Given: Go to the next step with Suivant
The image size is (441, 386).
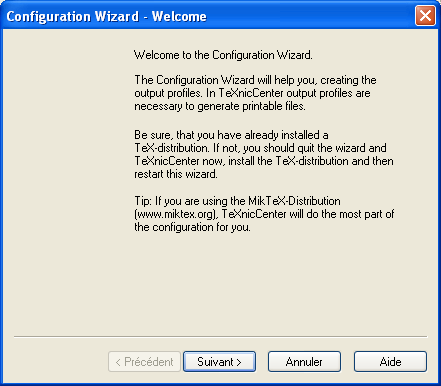Looking at the screenshot, I should point(219,362).
